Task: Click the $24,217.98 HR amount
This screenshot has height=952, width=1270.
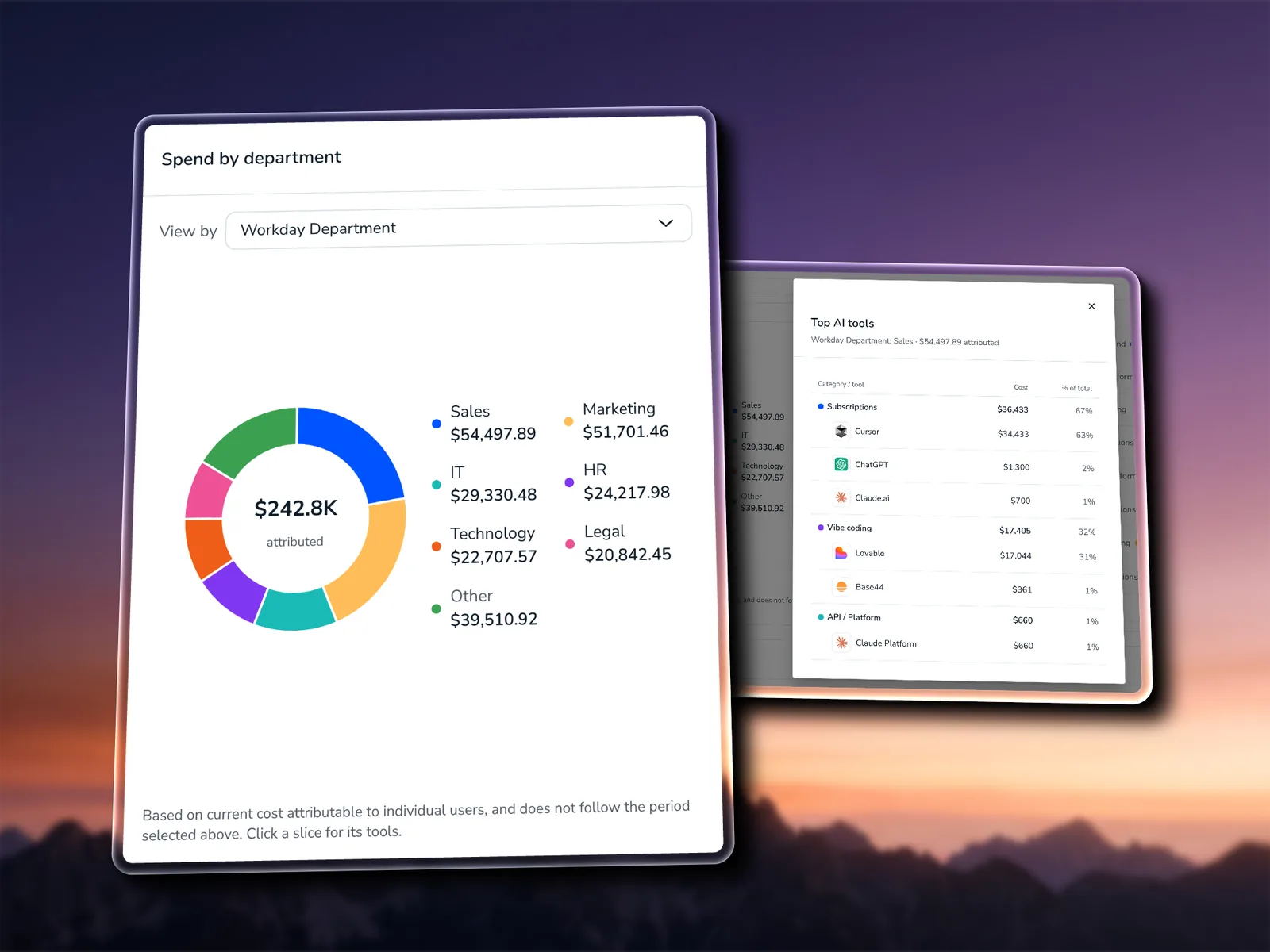Action: click(627, 493)
